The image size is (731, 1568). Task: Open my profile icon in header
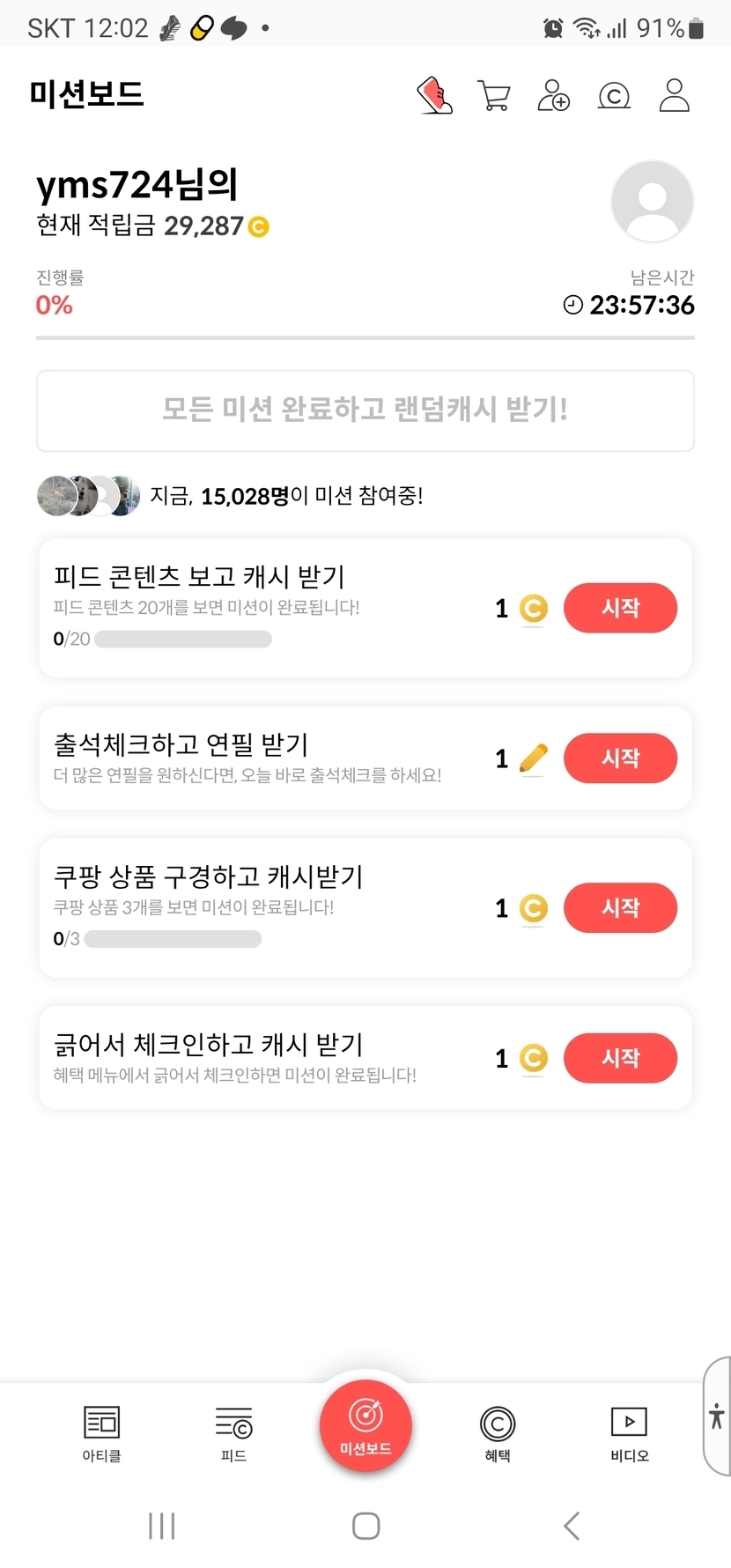(675, 96)
